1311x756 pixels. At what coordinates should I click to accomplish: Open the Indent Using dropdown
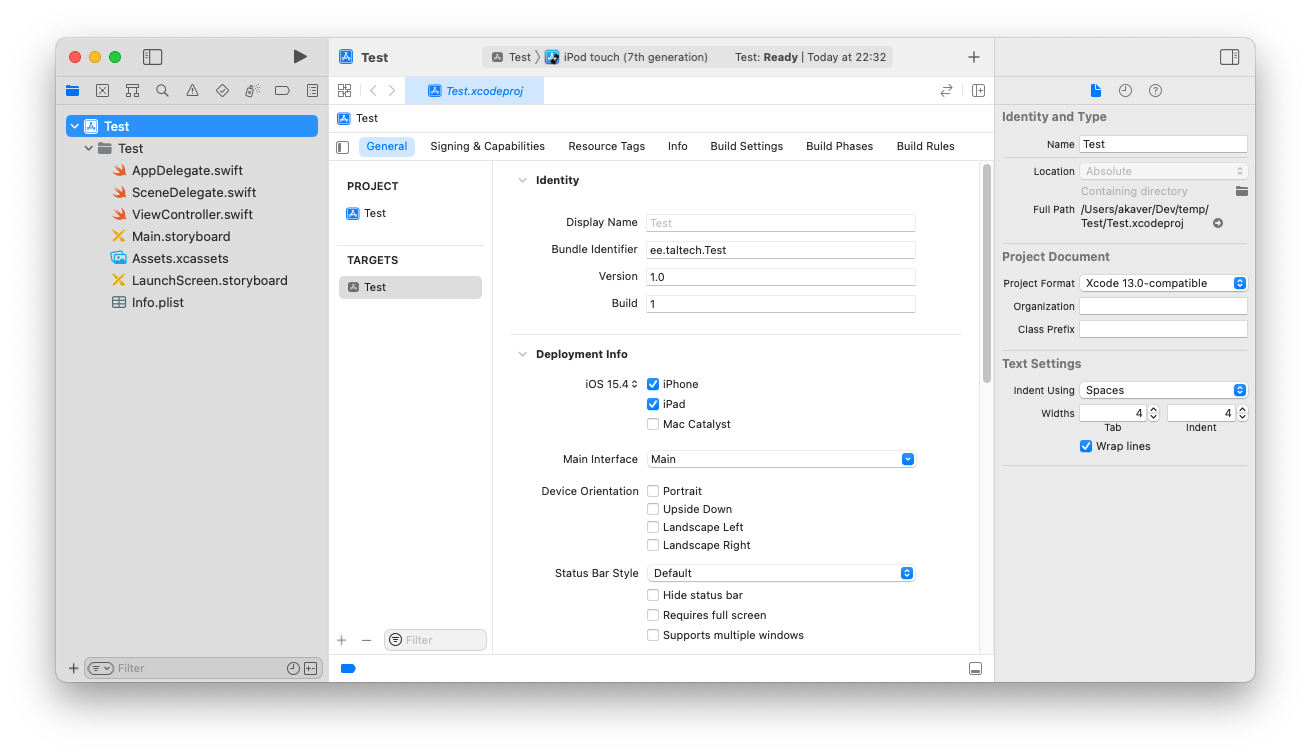coord(1164,390)
